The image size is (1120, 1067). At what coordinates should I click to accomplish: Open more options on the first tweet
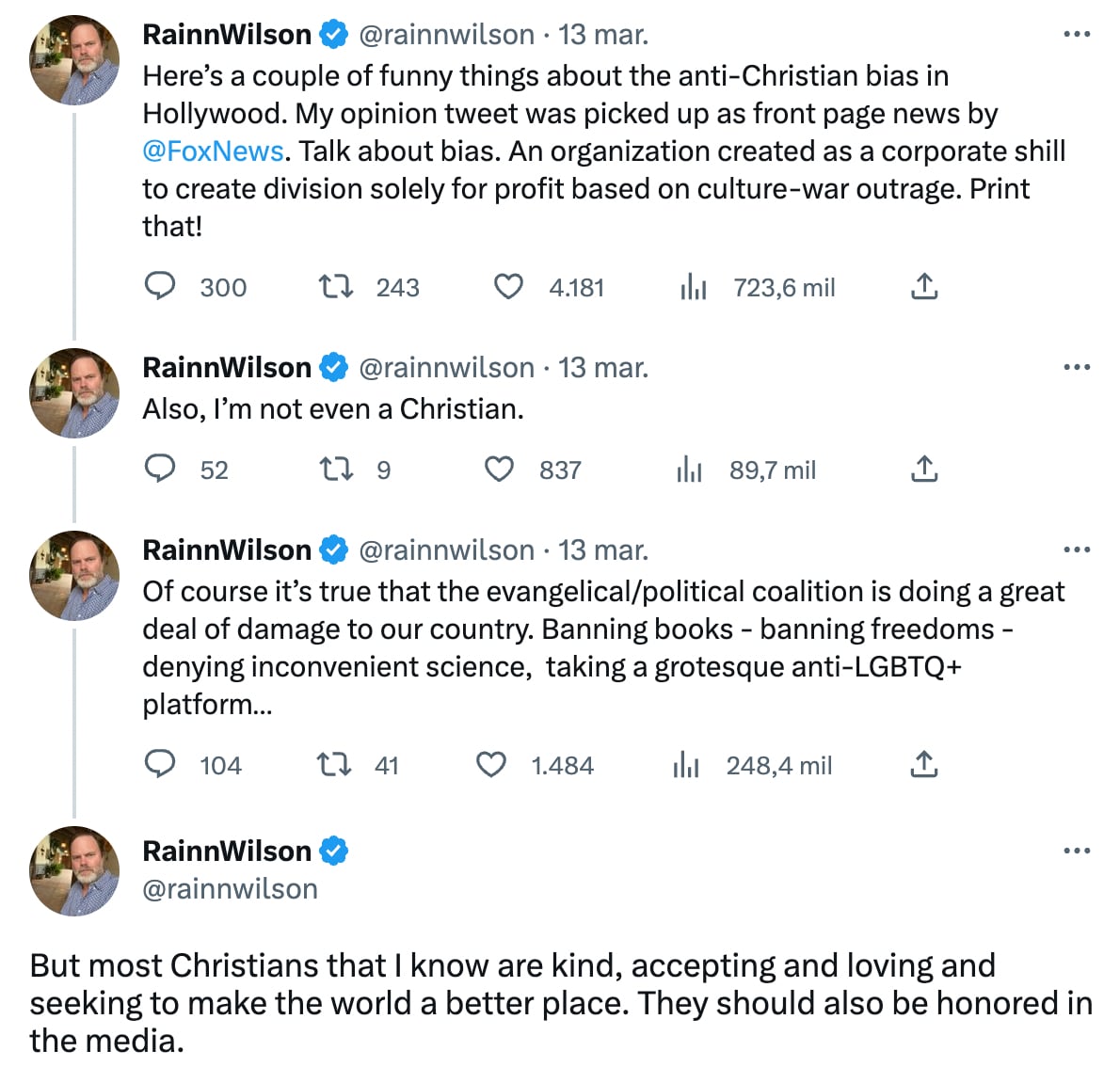(x=1076, y=35)
